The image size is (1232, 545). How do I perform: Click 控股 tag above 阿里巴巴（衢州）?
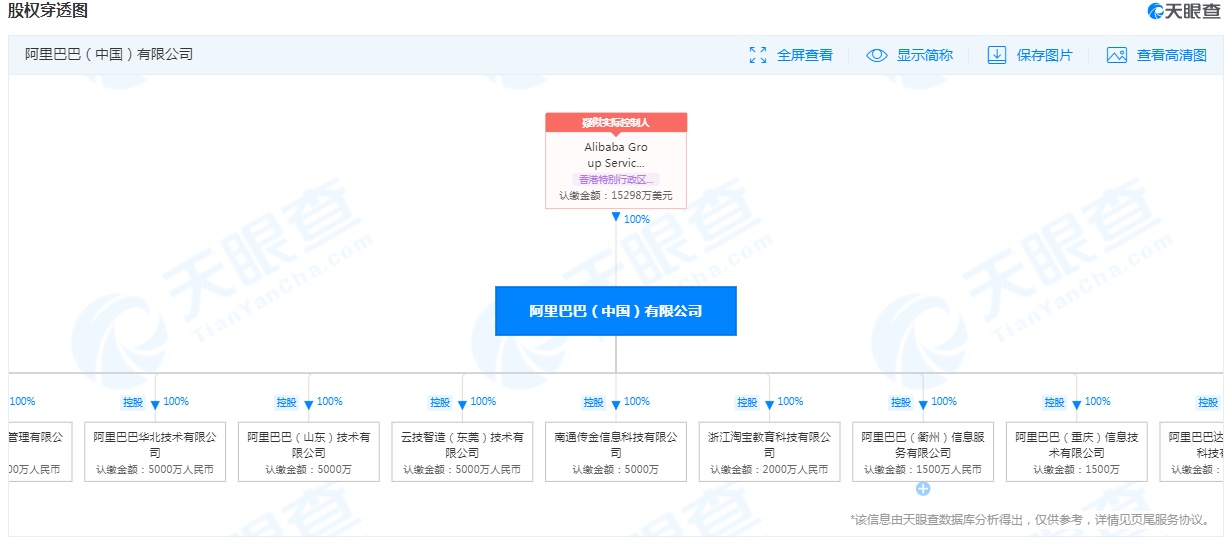pyautogui.click(x=901, y=402)
